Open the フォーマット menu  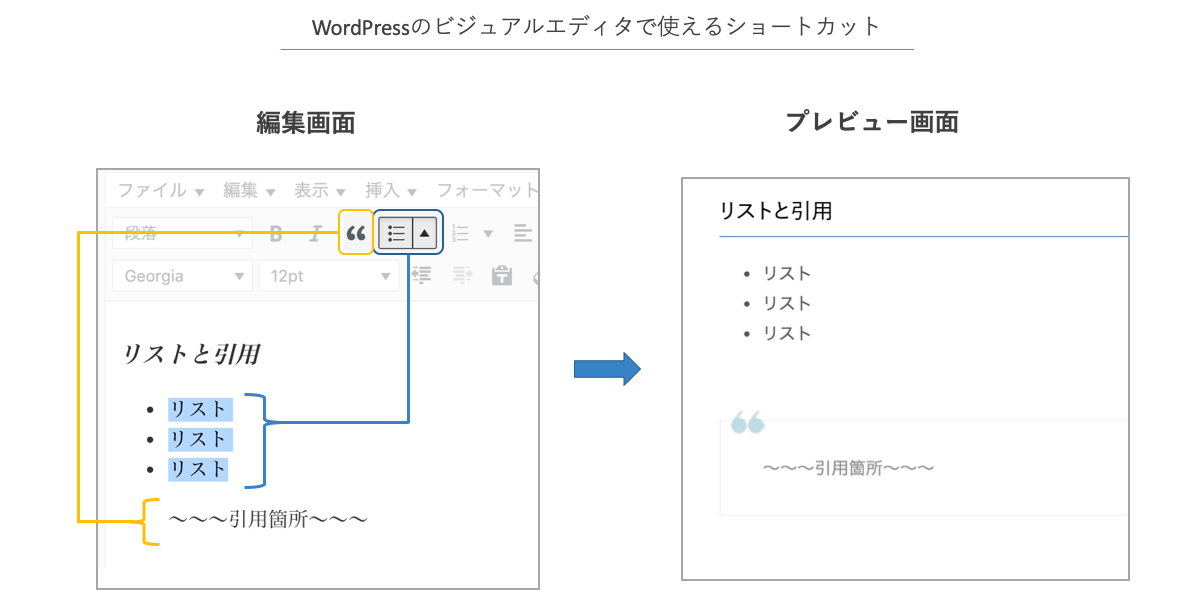[487, 190]
